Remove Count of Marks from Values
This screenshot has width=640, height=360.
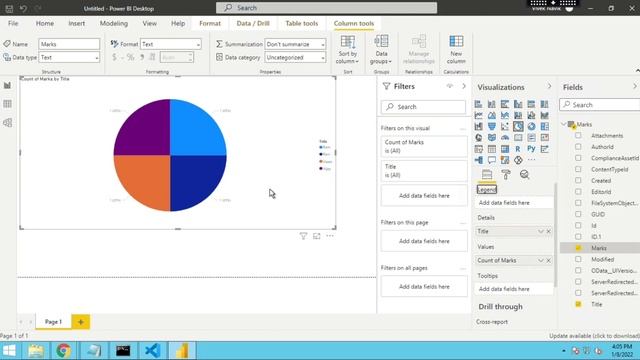(x=549, y=260)
